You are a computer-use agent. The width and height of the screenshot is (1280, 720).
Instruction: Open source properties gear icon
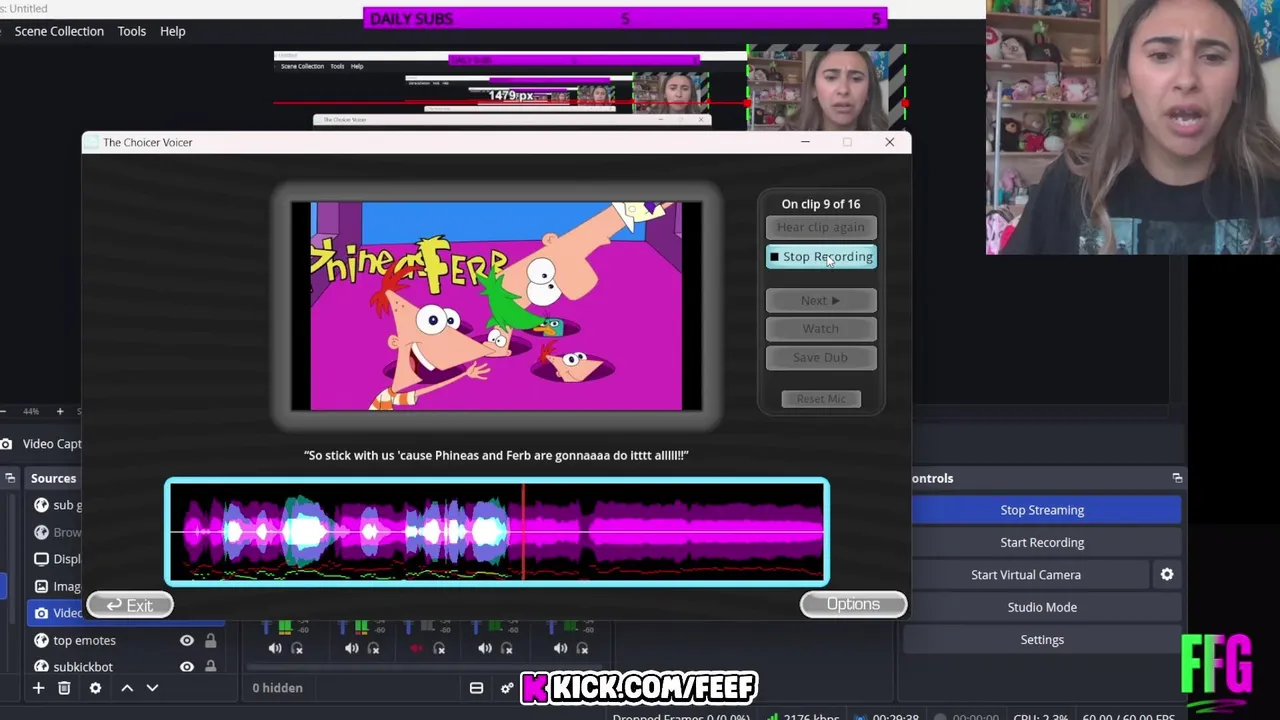95,688
